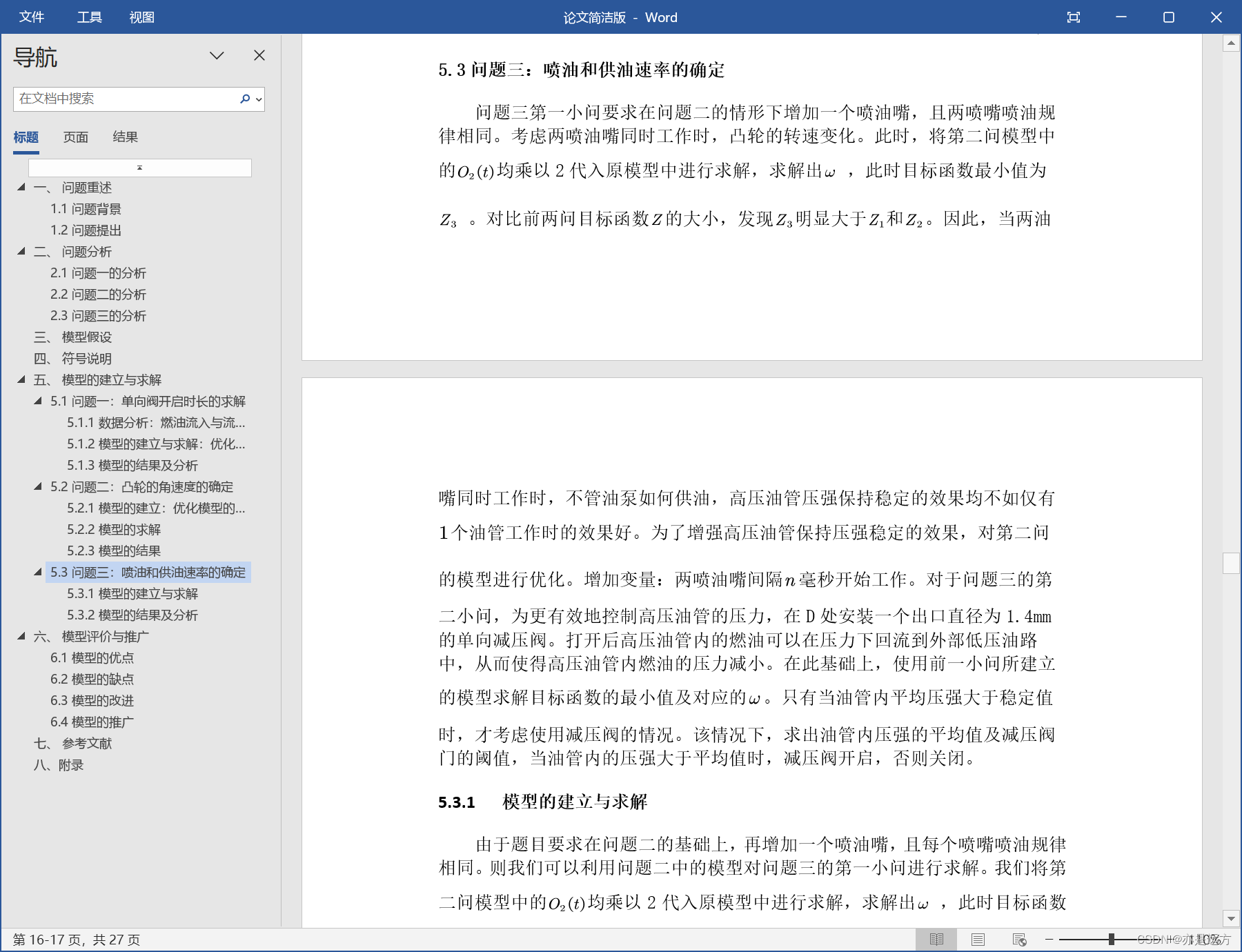Select heading 5.3 问题三：喷油和供油速率的确定
The image size is (1242, 952).
click(148, 573)
